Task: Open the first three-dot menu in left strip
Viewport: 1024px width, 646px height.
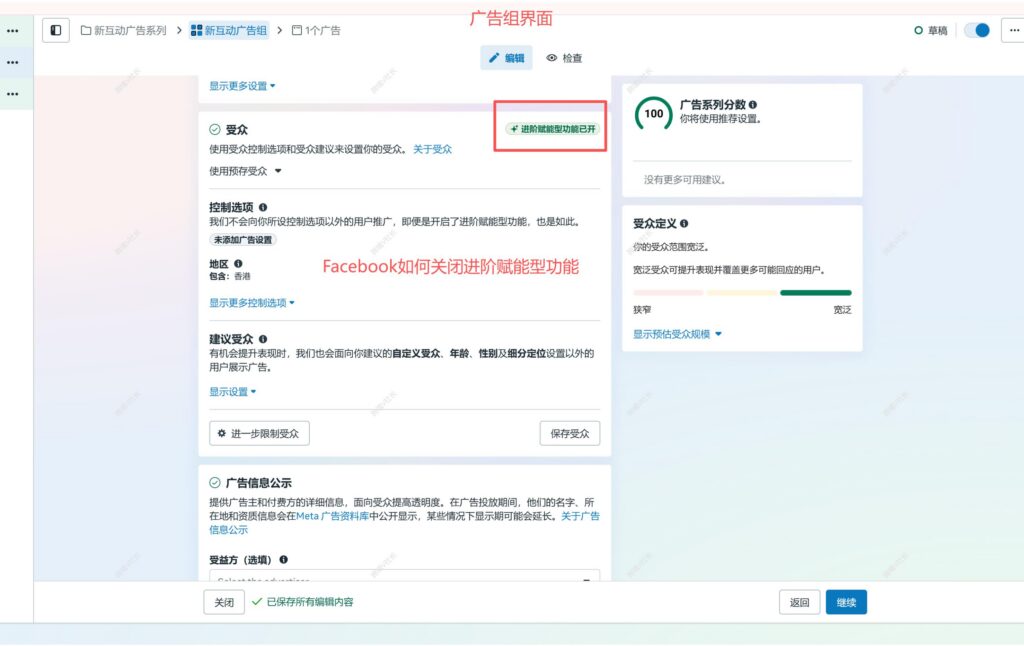Action: pyautogui.click(x=12, y=31)
